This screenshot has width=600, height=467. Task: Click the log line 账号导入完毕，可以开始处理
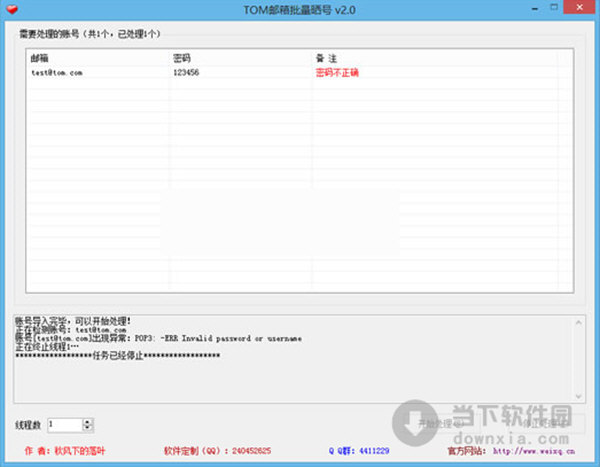tap(73, 321)
